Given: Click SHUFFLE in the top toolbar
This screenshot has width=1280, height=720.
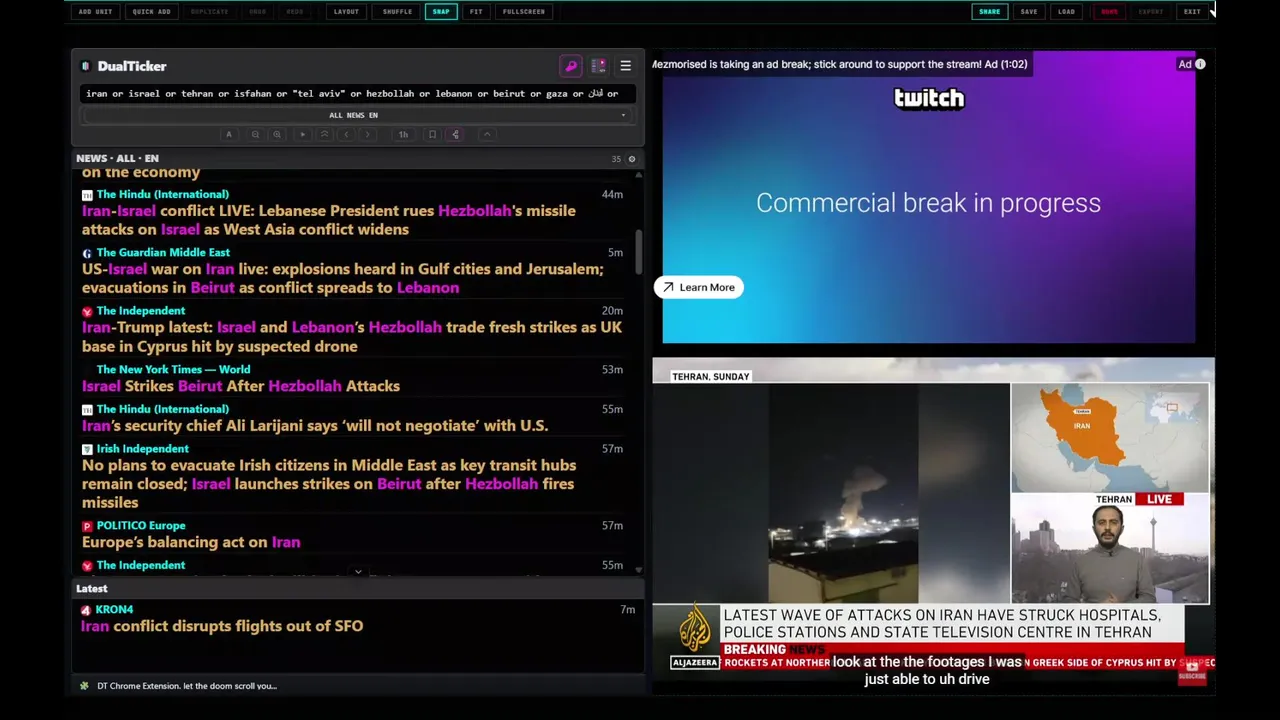Looking at the screenshot, I should pyautogui.click(x=397, y=11).
